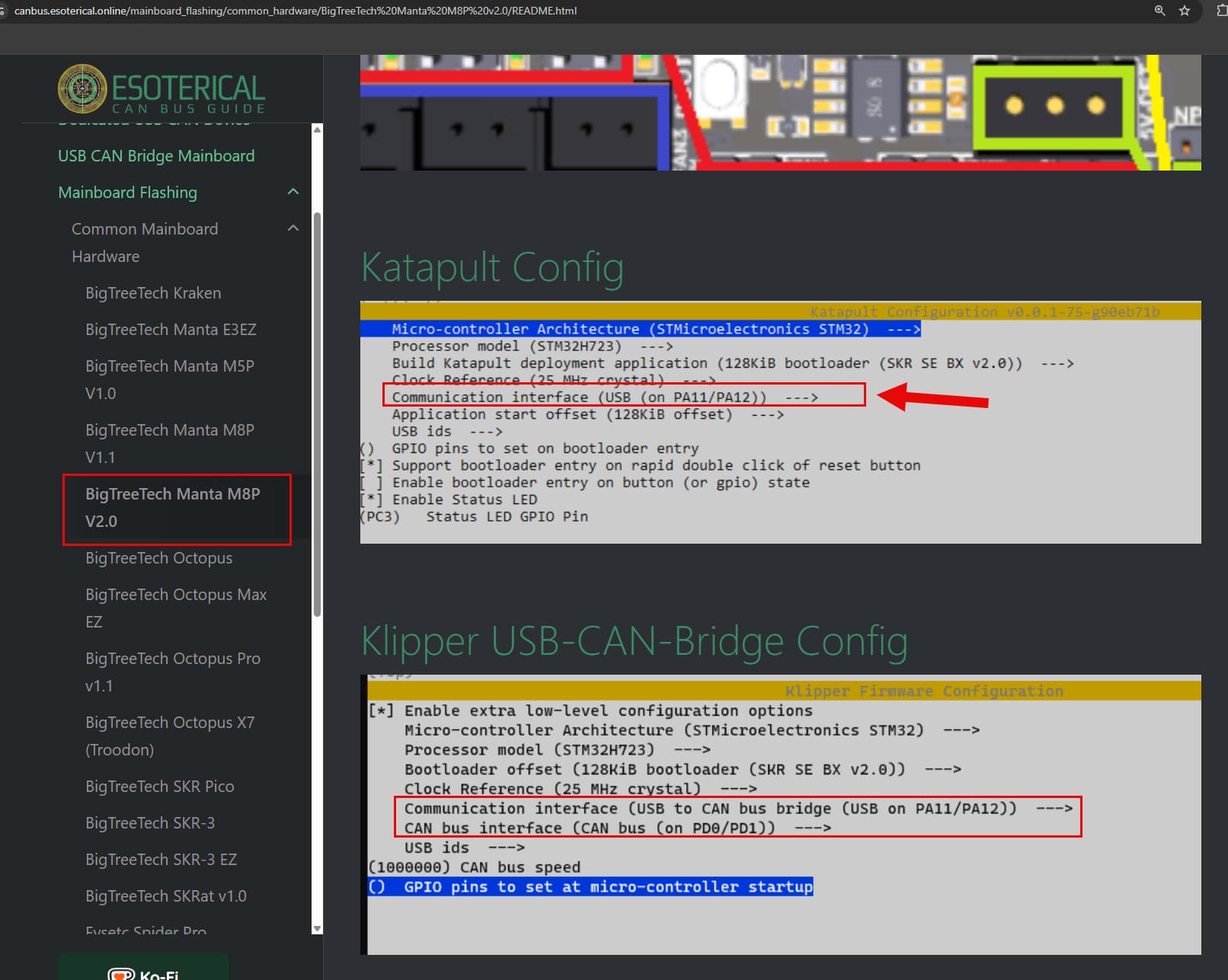Open BigTreeTech Octopus Max EZ page
This screenshot has height=980, width=1228.
[x=176, y=608]
